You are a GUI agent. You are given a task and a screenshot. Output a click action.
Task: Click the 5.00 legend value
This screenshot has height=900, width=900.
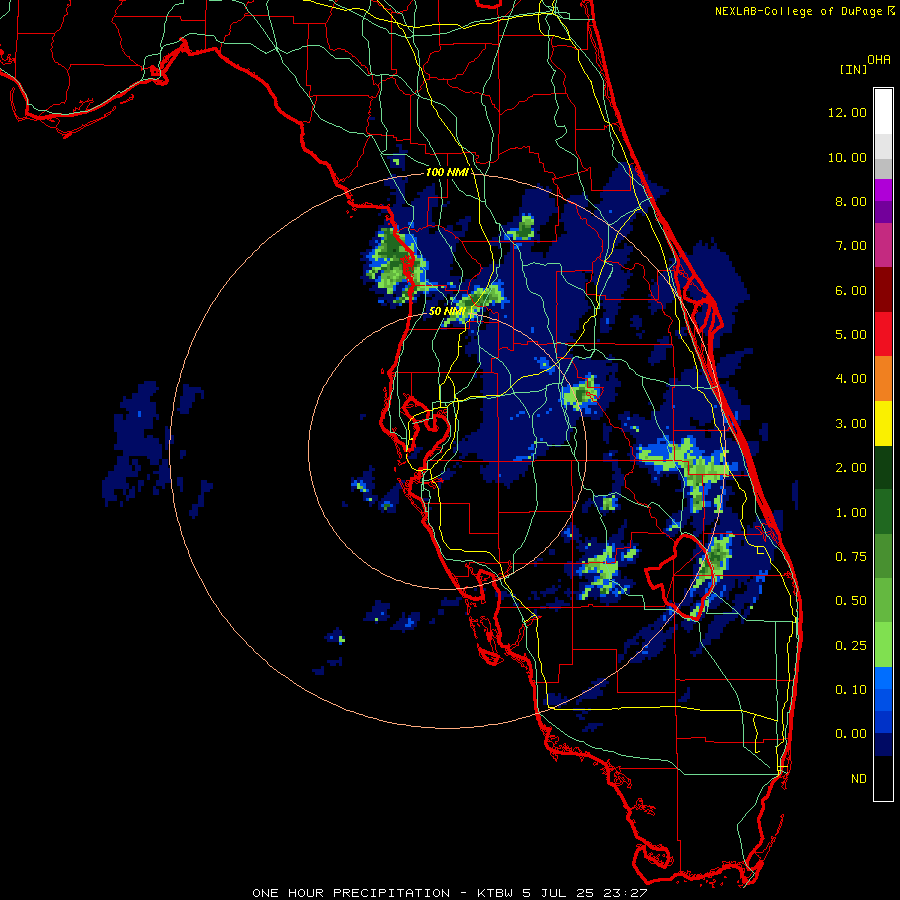851,335
